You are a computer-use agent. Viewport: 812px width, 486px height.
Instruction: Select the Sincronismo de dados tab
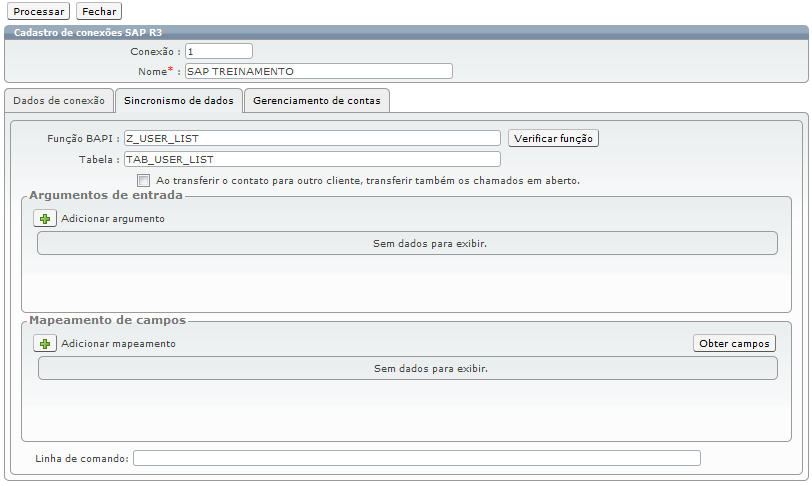tap(179, 101)
